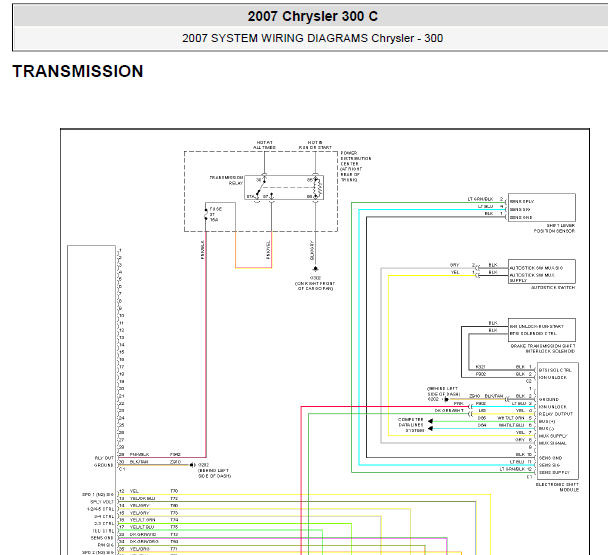Click the GROUND label at pin 30
608x555 pixels.
(104, 465)
